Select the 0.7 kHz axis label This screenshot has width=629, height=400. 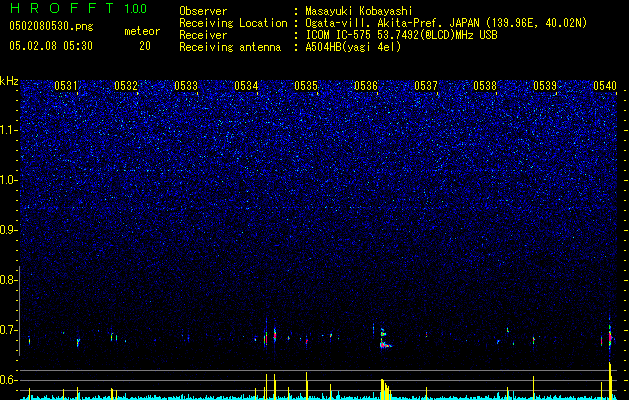tap(8, 330)
